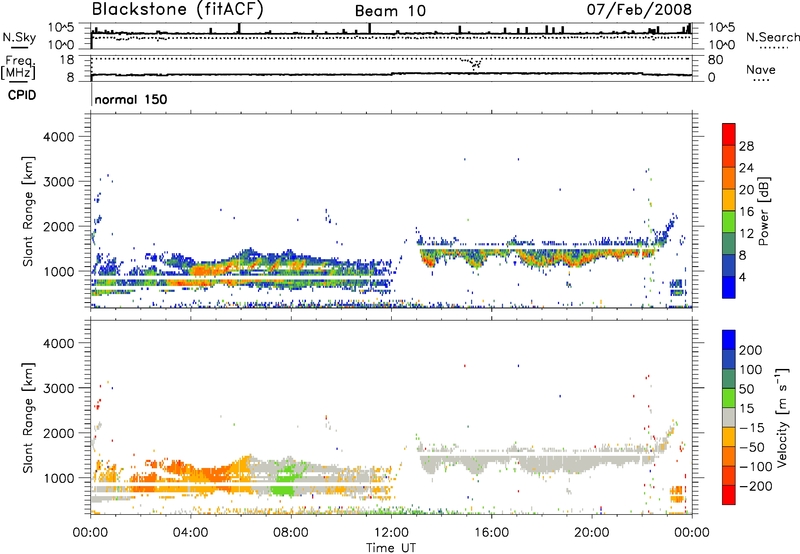This screenshot has height=554, width=800.
Task: Click the '04:00' time axis tick label
Action: [190, 533]
